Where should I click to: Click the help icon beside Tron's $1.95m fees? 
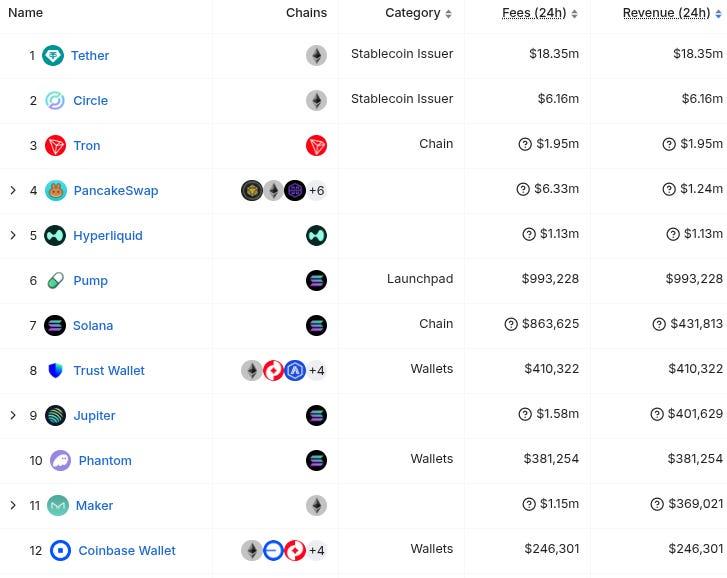[525, 145]
